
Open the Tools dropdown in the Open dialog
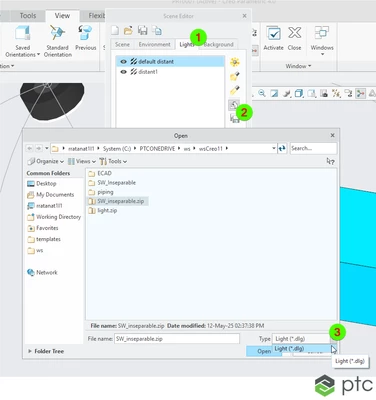pos(113,161)
